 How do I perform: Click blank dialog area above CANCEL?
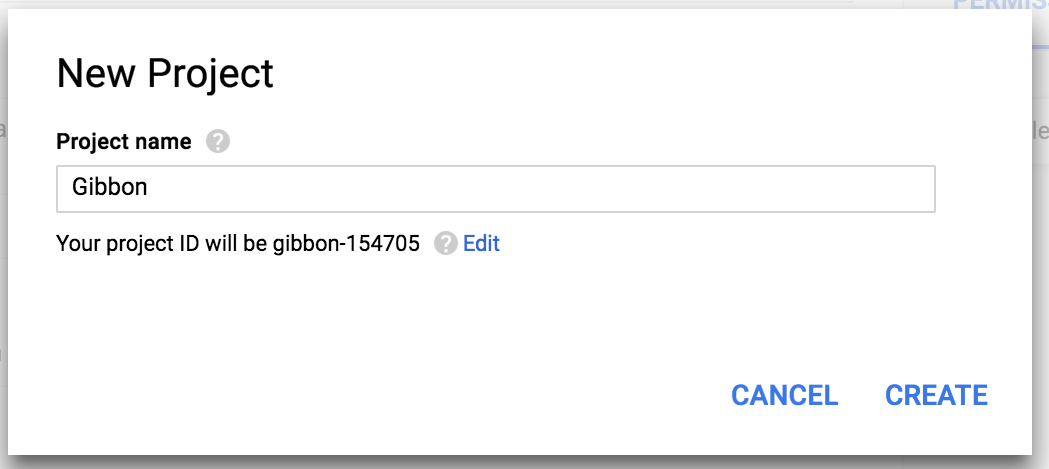point(784,321)
